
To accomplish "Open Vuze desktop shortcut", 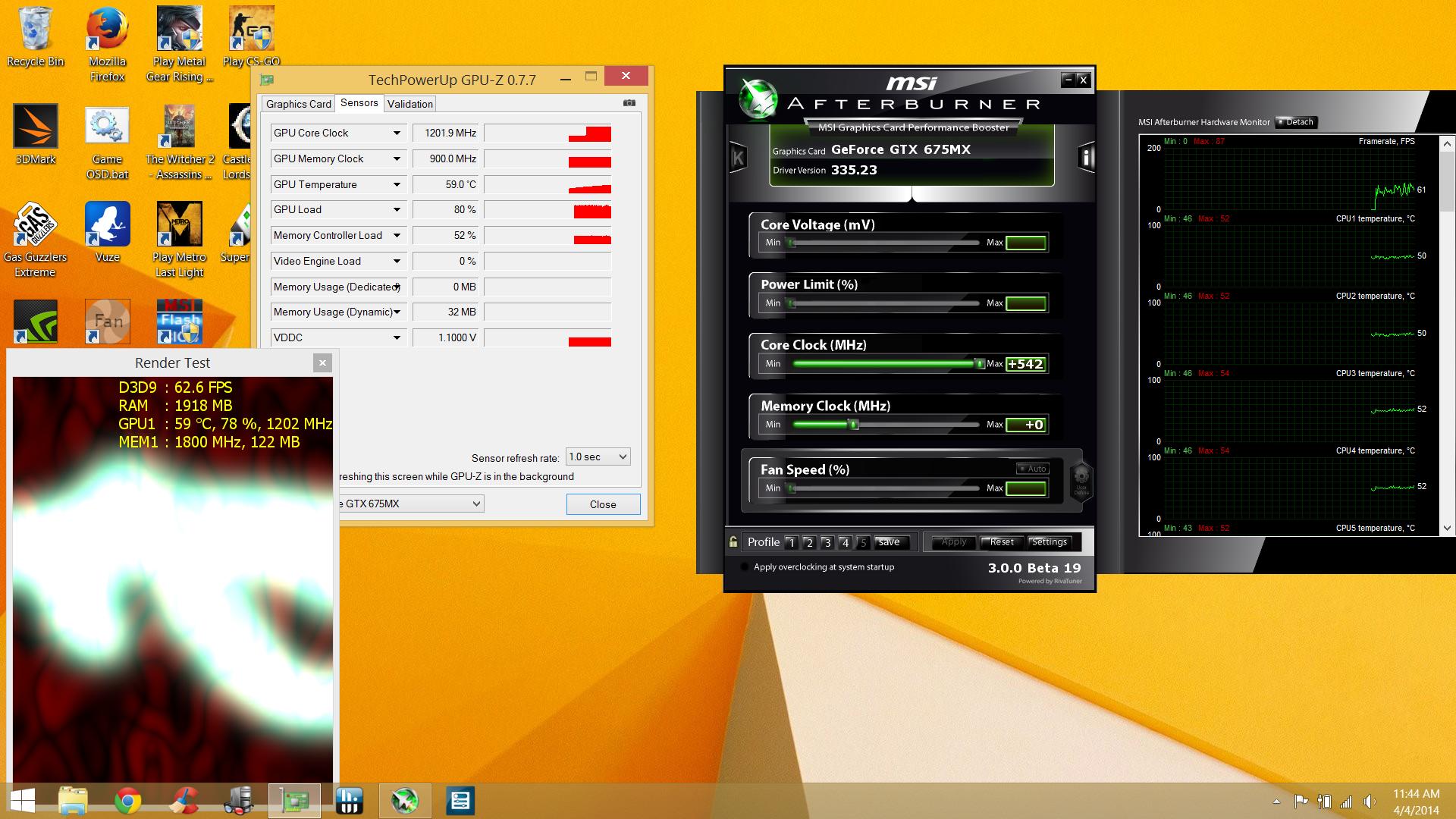I will coord(107,232).
